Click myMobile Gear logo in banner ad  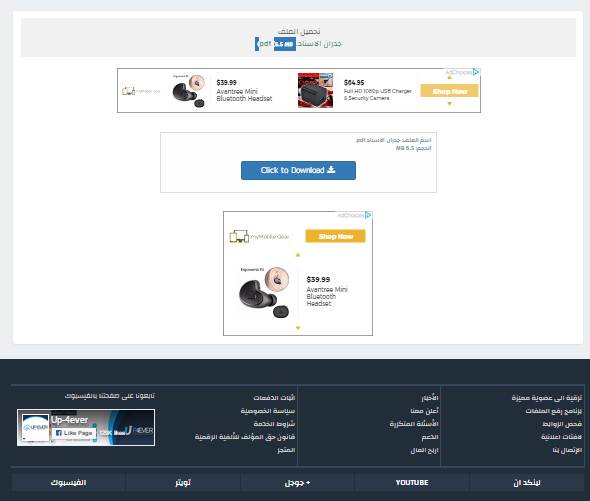[141, 91]
